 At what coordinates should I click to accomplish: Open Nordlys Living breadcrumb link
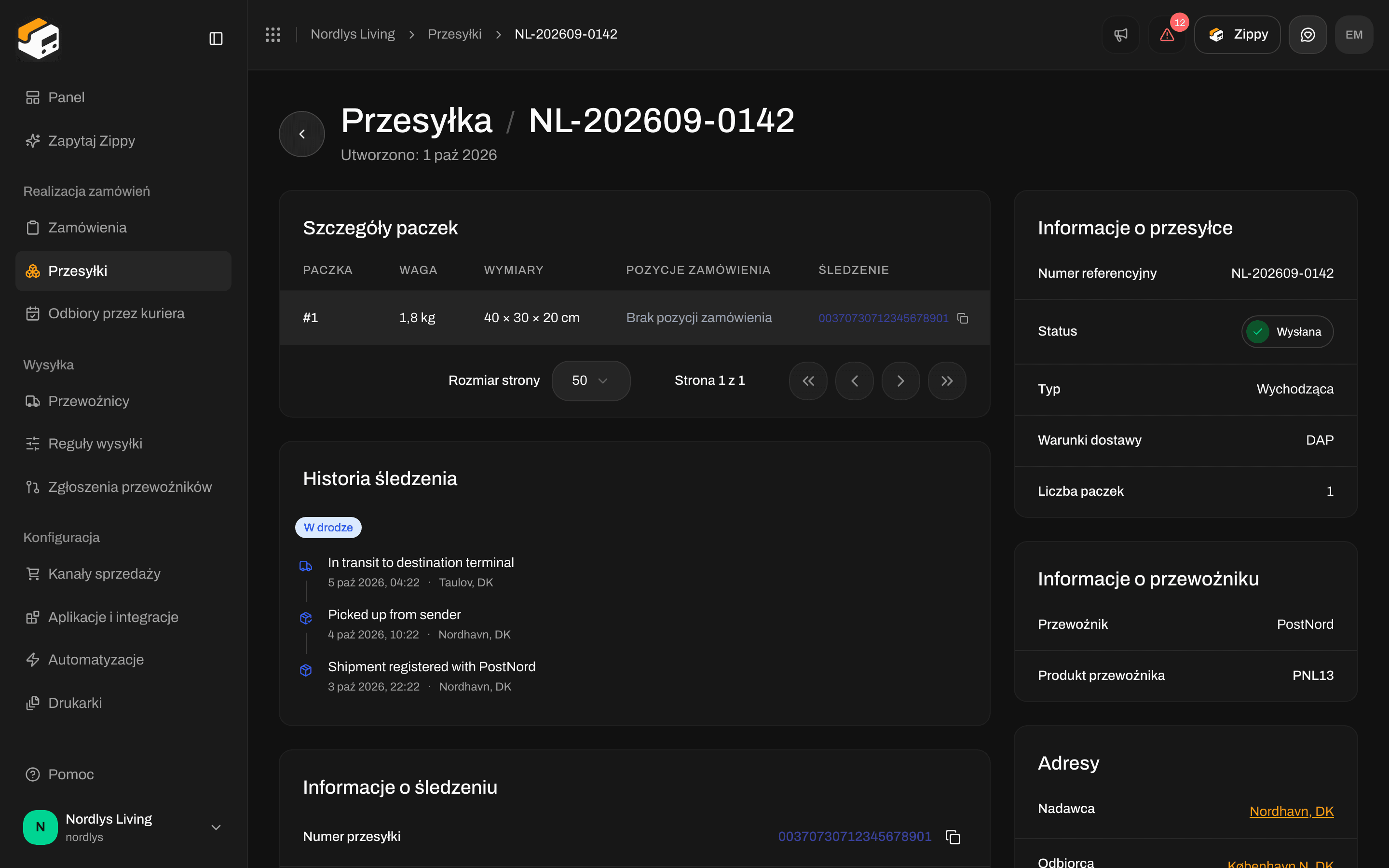click(x=353, y=34)
